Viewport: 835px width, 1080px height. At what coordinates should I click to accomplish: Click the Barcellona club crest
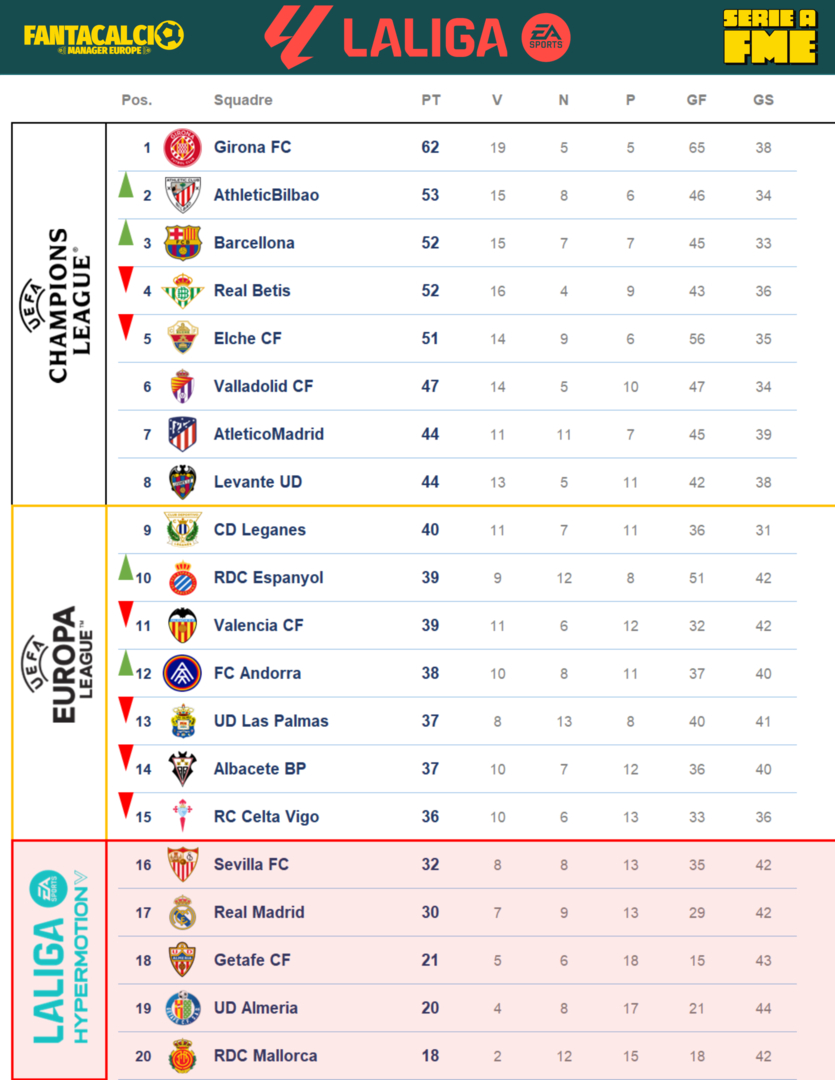(x=183, y=243)
